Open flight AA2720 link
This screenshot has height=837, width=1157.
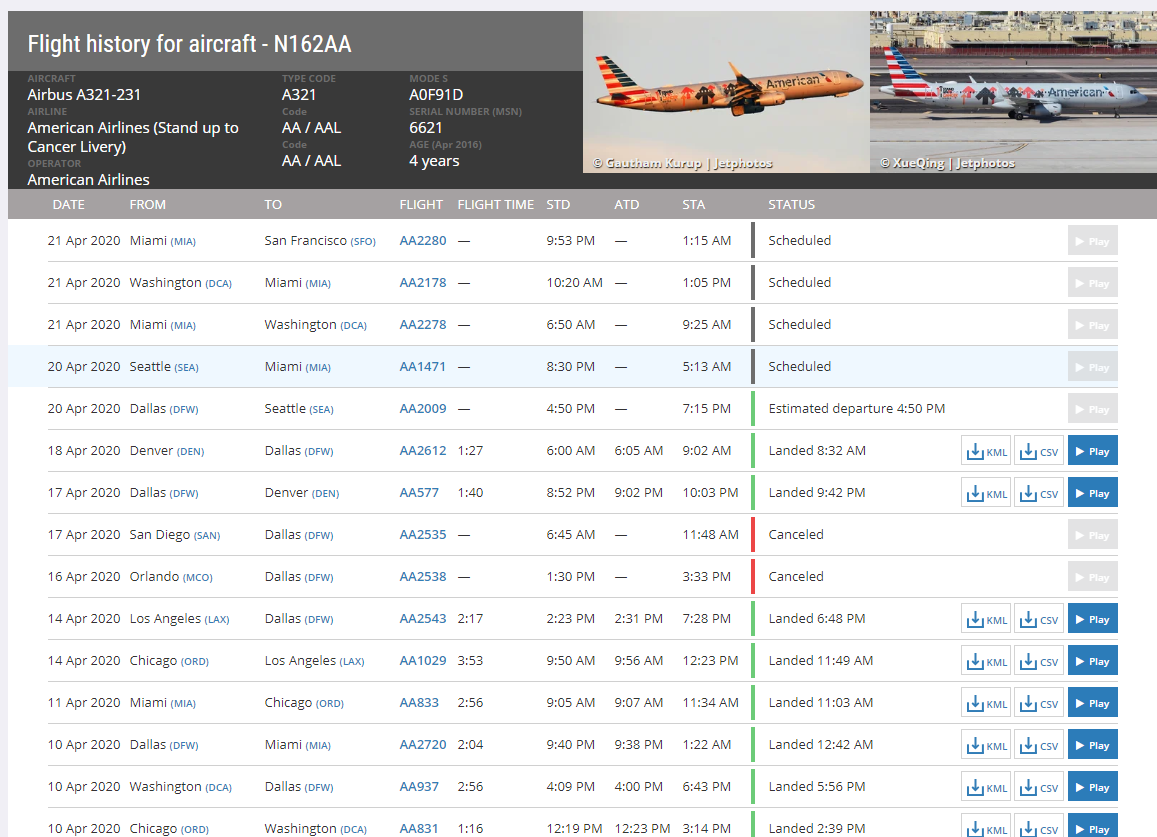click(x=423, y=745)
